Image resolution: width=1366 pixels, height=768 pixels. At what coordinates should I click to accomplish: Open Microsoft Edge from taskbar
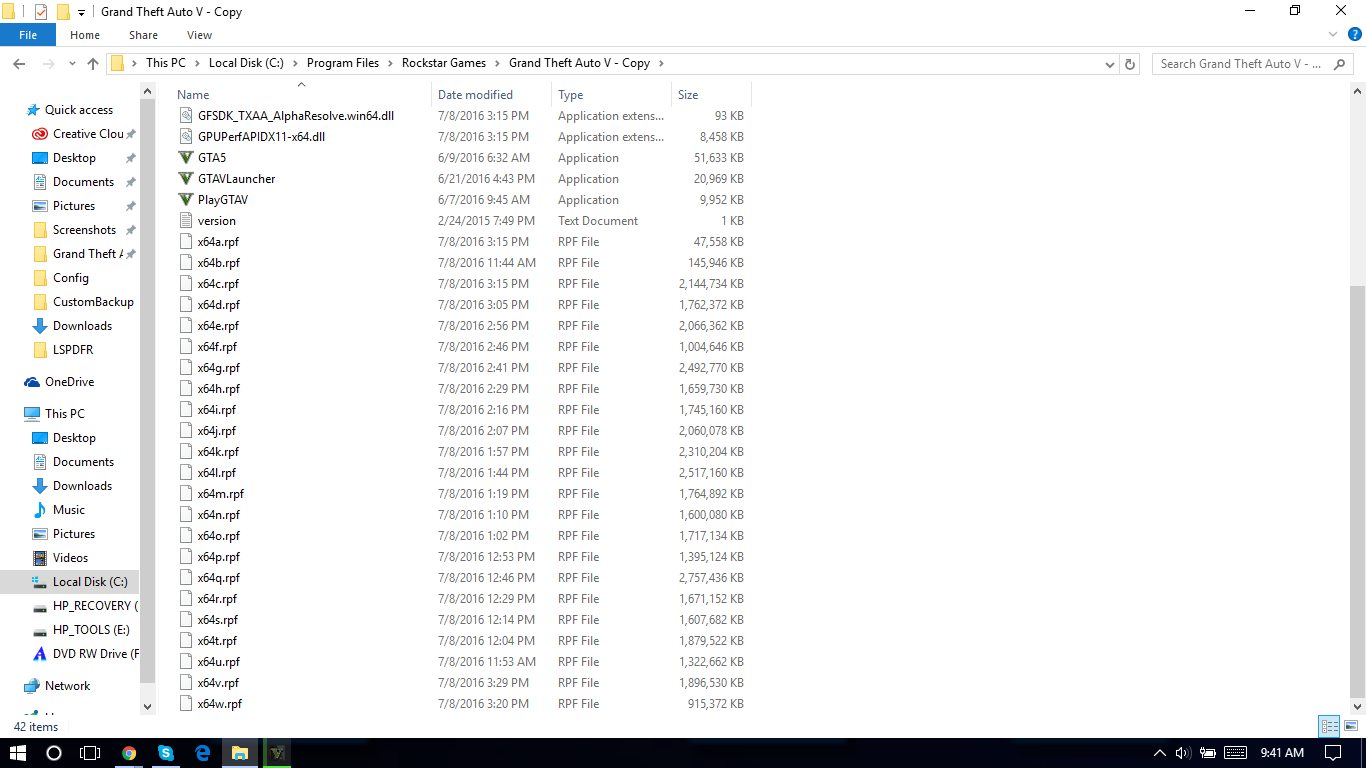click(x=203, y=753)
